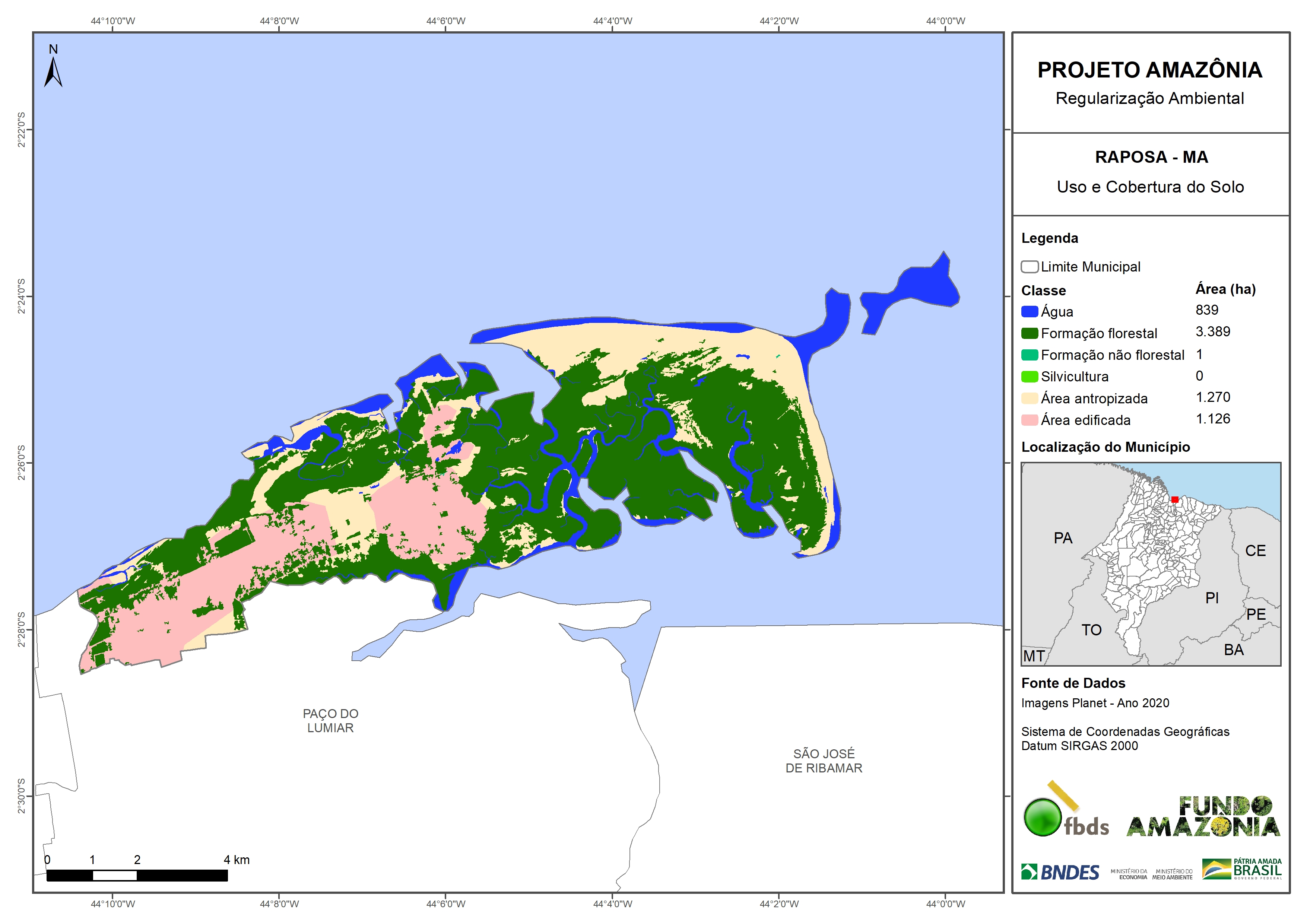1307x924 pixels.
Task: Click the Ministério do Meio Ambiente logo
Action: pos(1172,874)
